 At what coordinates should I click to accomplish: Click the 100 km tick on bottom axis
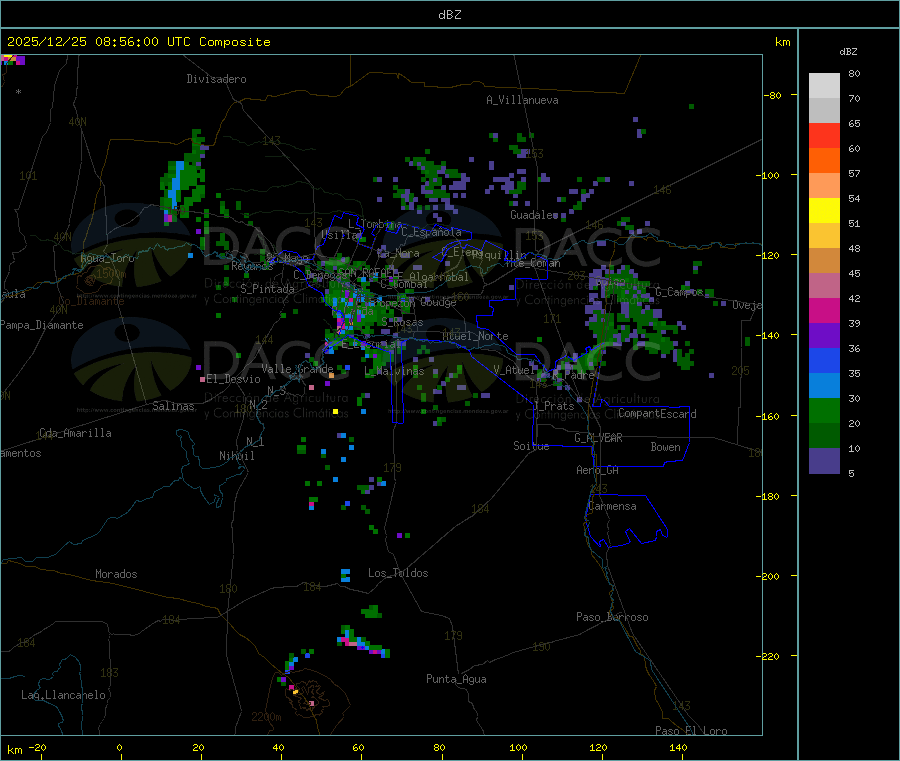point(518,747)
